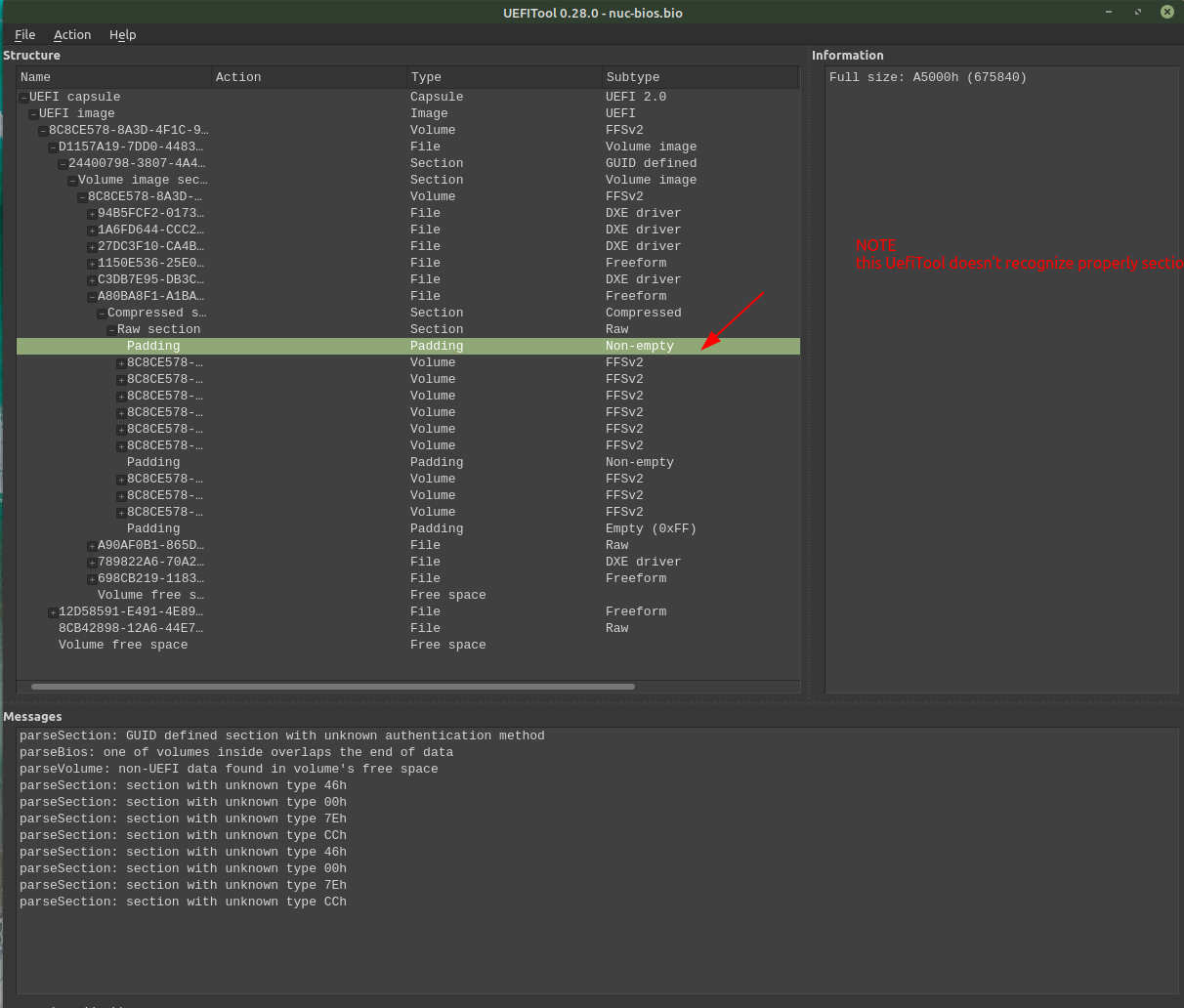
Task: Click the Name column header
Action: 114,77
